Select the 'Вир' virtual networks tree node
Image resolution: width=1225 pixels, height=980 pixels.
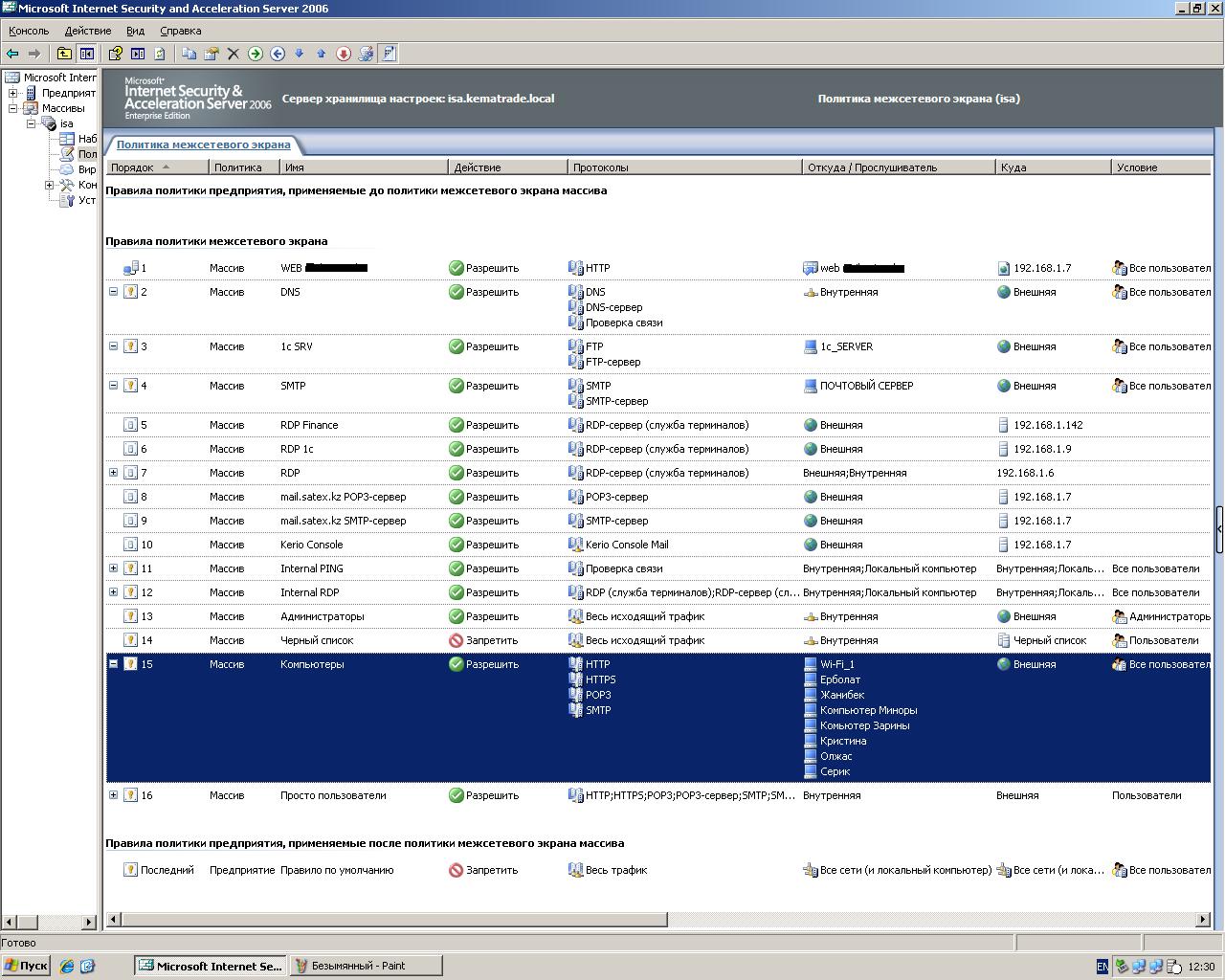pos(87,169)
